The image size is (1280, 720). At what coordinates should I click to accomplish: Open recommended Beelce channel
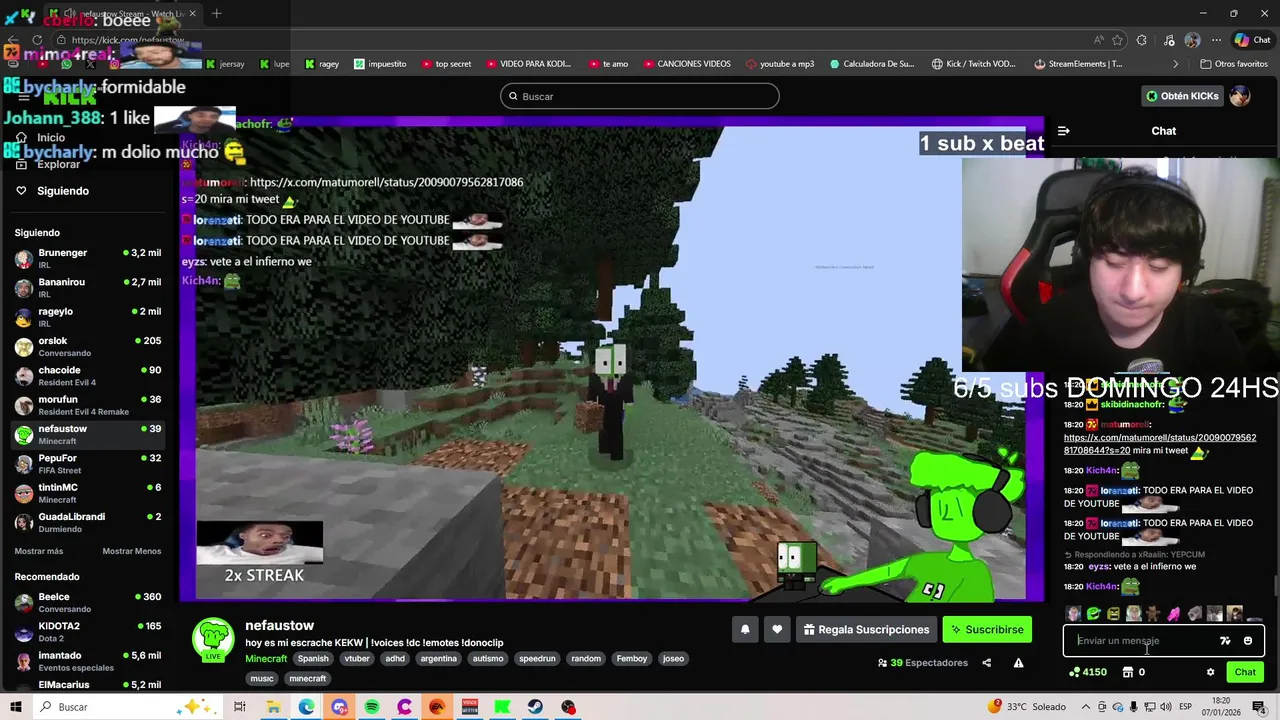tap(88, 603)
